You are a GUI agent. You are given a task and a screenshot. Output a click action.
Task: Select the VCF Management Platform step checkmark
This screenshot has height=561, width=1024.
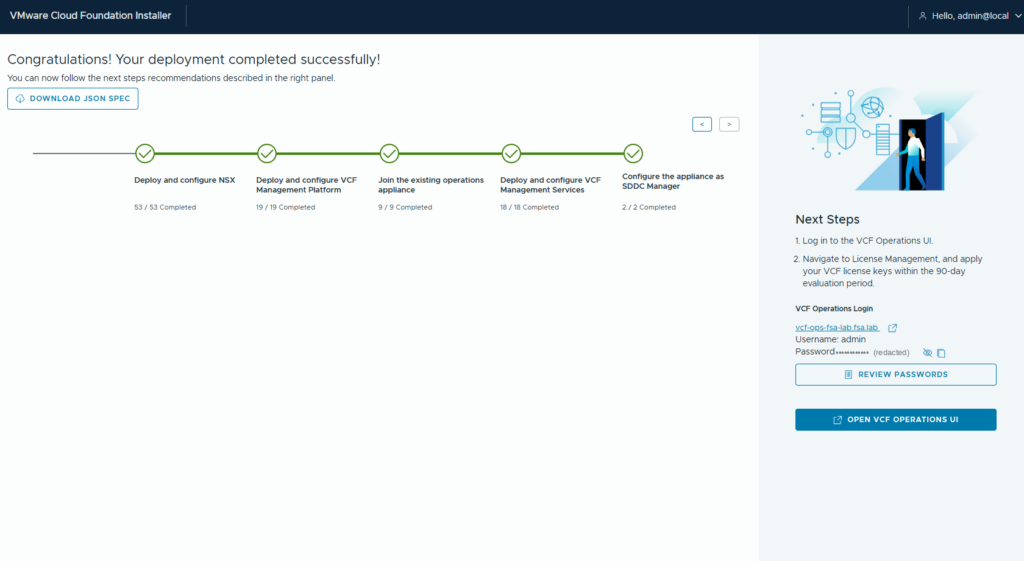(266, 153)
